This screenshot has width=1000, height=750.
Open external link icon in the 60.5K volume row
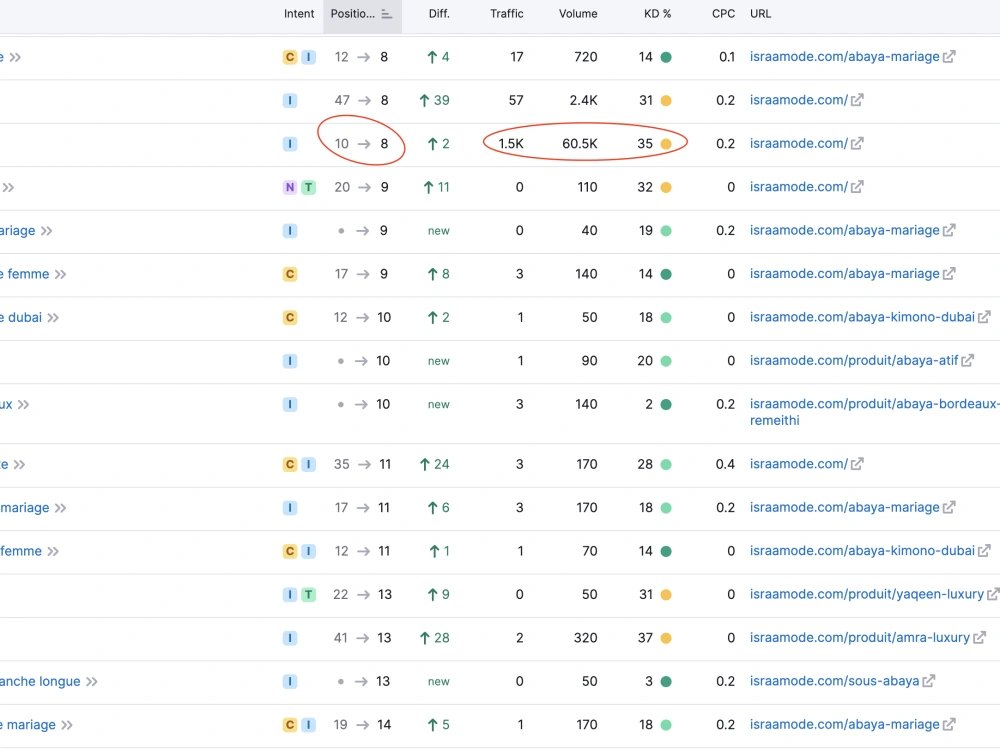pyautogui.click(x=857, y=143)
